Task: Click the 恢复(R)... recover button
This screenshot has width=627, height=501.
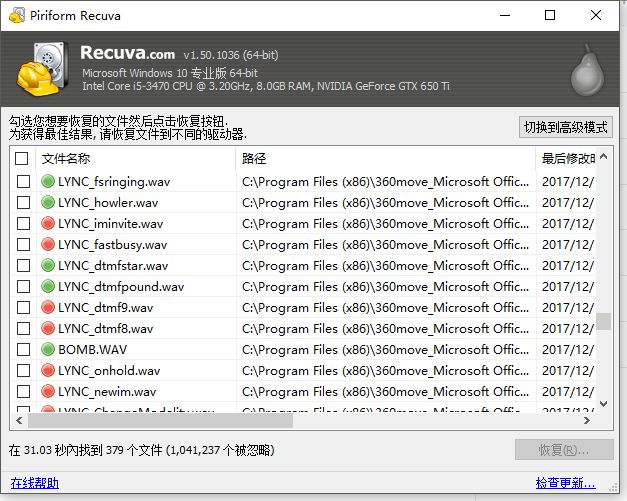Action: [564, 450]
